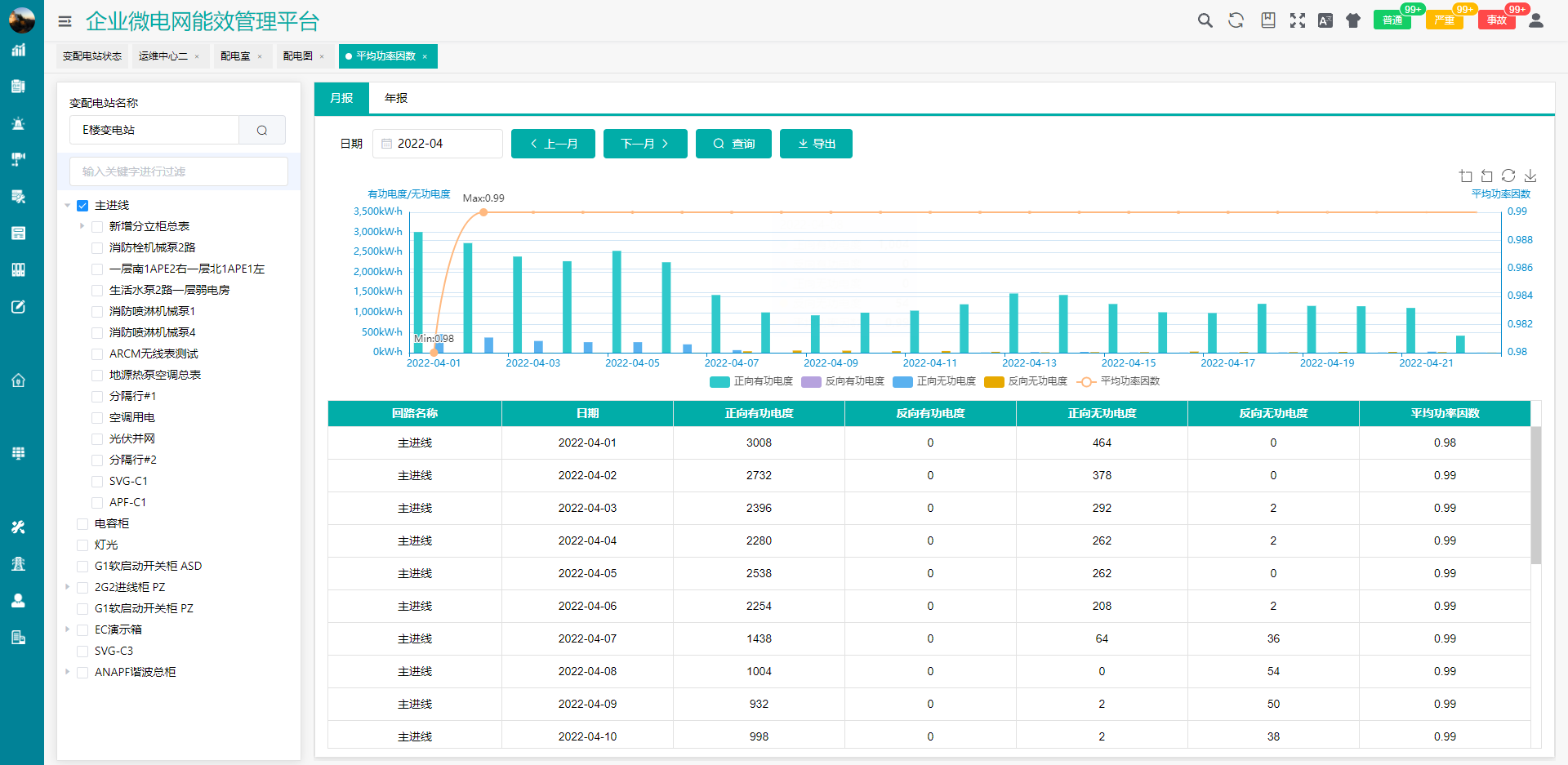The image size is (1568, 765).
Task: Toggle the hamburger menu to collapse the sidebar
Action: coord(65,21)
